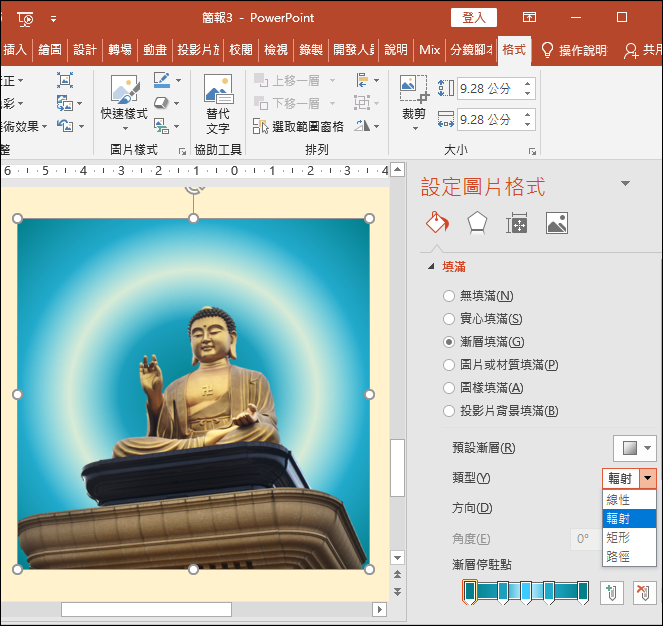Toggle the gradient Type (類型) dropdown arrow
The height and width of the screenshot is (626, 663).
pyautogui.click(x=648, y=478)
